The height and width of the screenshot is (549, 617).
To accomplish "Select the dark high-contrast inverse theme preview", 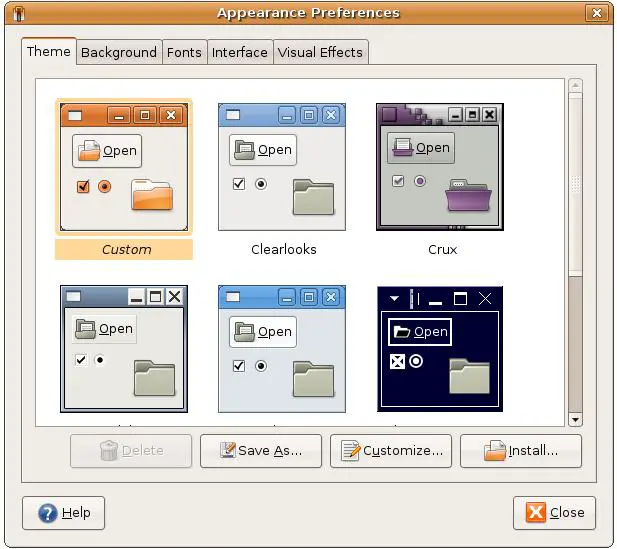I will point(439,348).
